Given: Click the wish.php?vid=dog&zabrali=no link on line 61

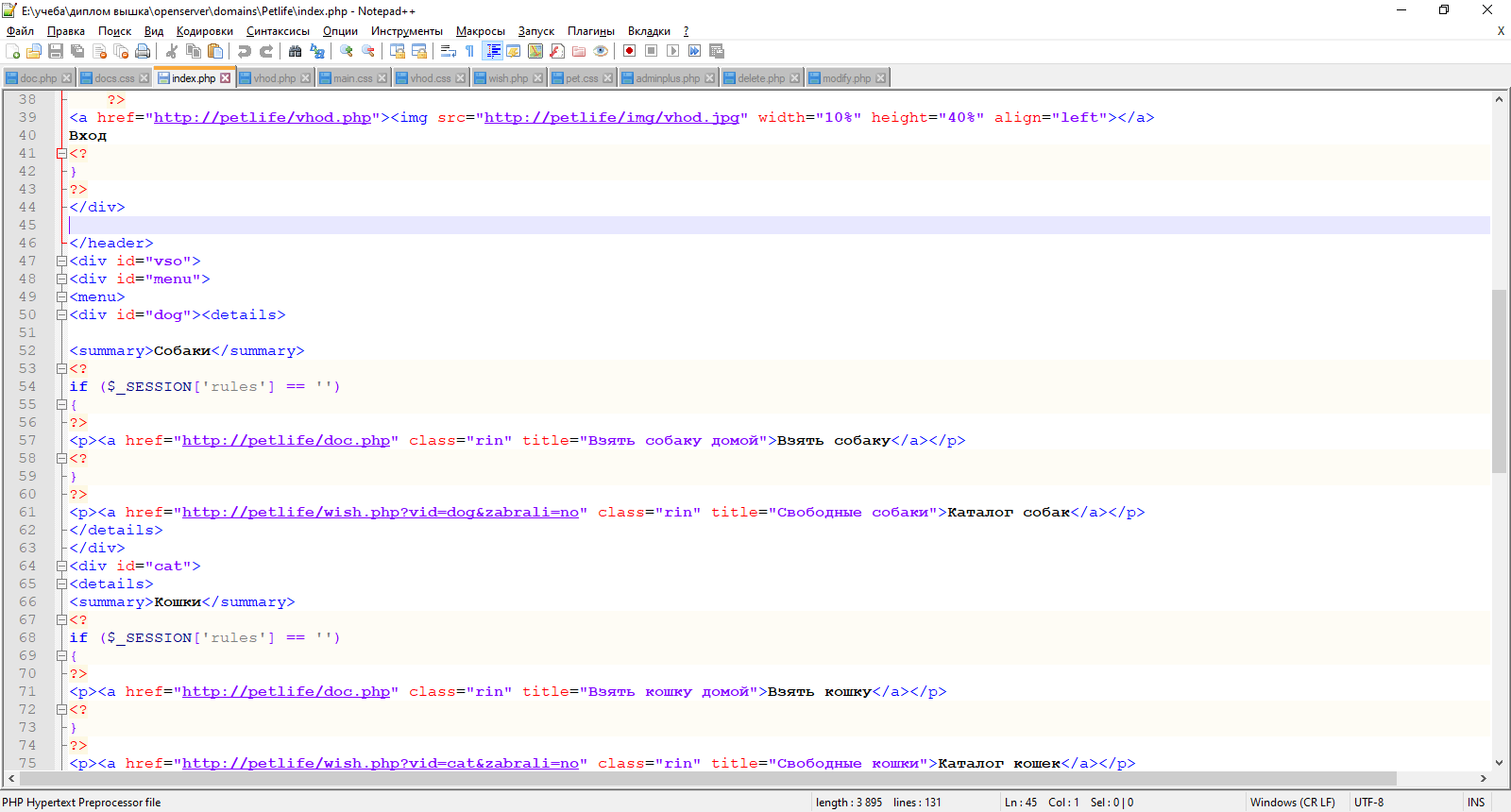Looking at the screenshot, I should [381, 512].
